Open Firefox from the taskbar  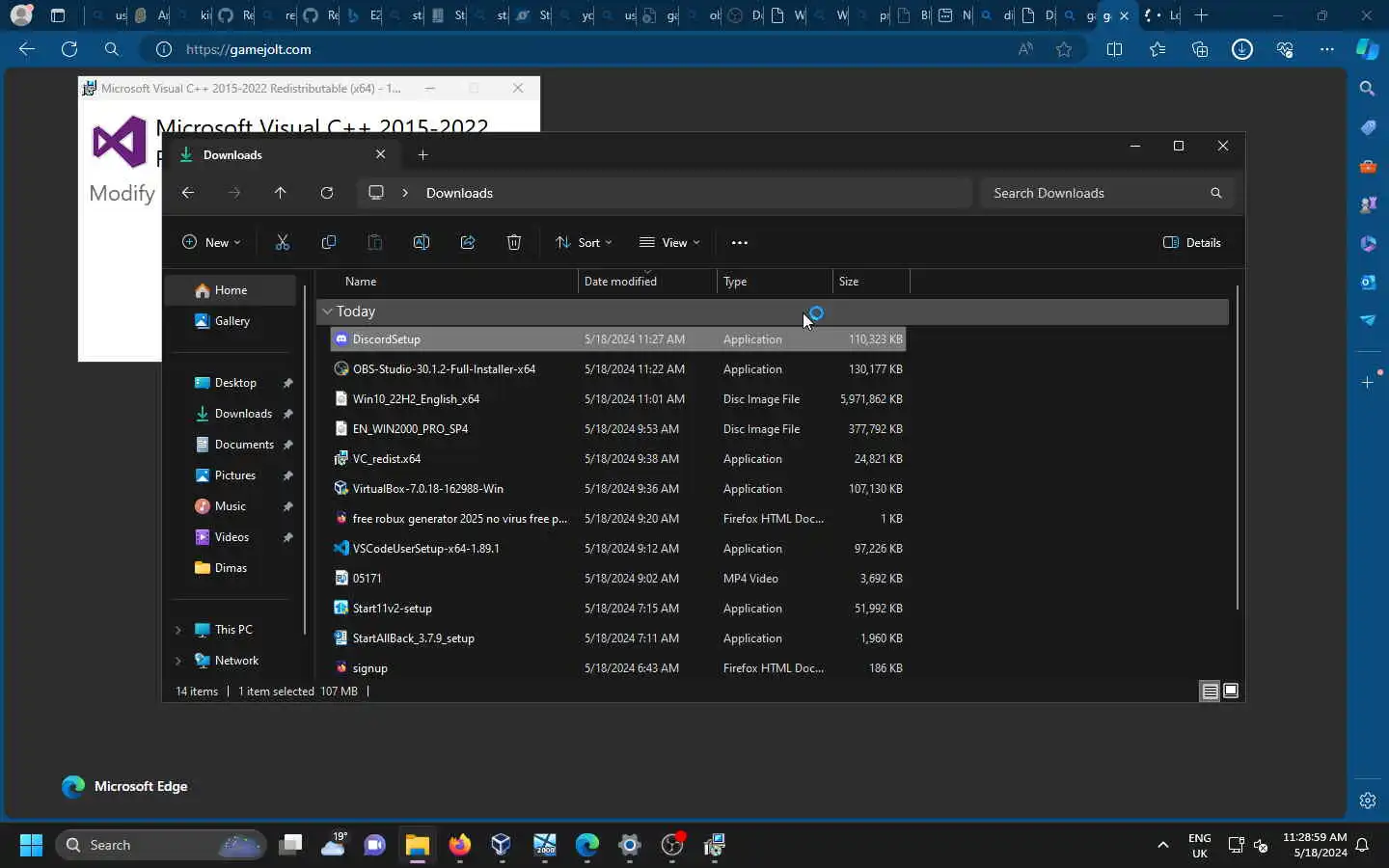(460, 846)
